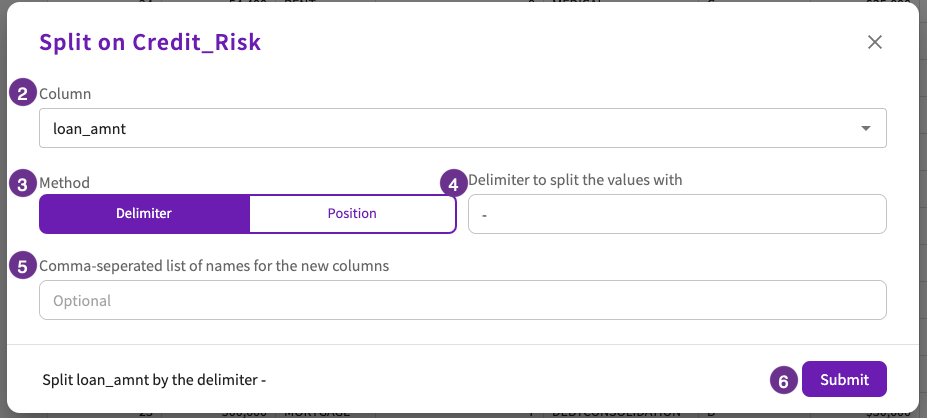Click Delimiter to split the values with label

pyautogui.click(x=575, y=180)
